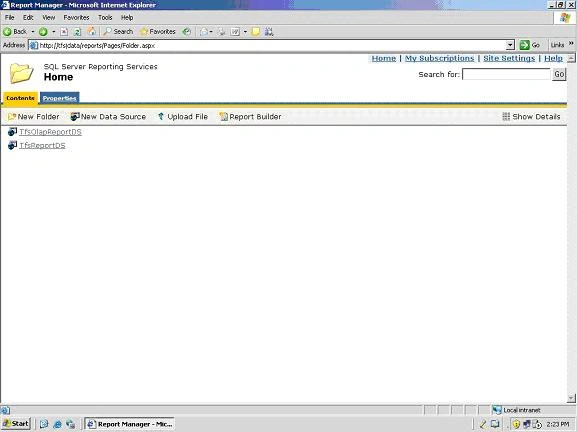The width and height of the screenshot is (577, 432).
Task: Click the page scrollbar up arrow
Action: pos(571,58)
